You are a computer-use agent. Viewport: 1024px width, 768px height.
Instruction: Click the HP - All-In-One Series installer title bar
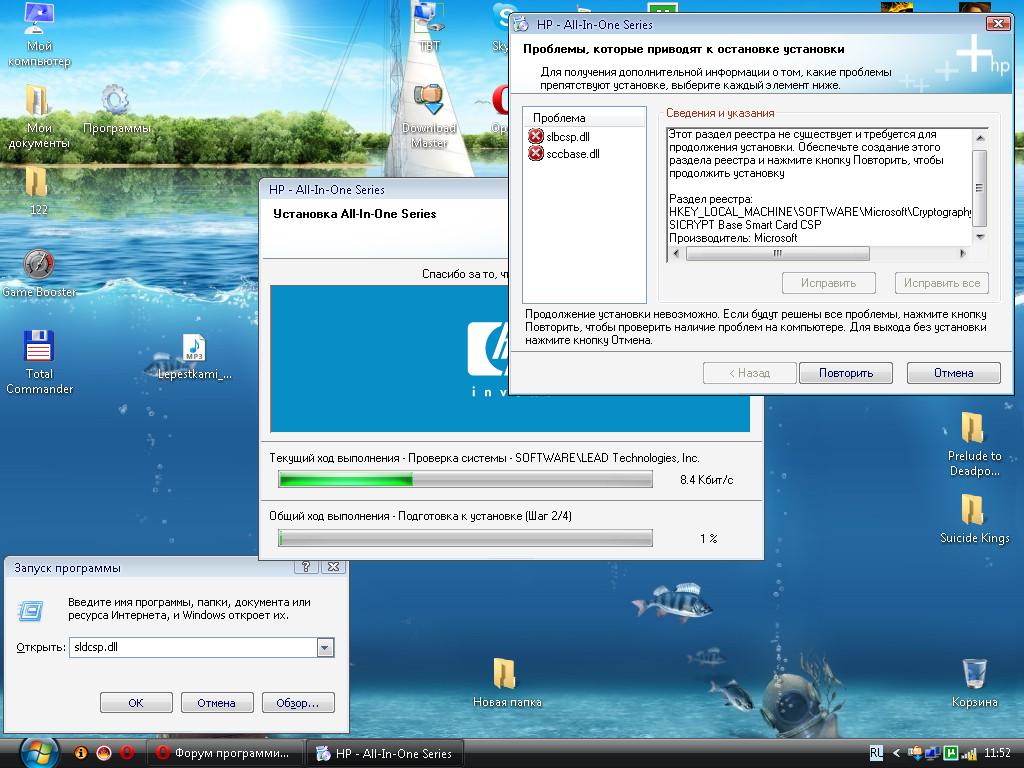pos(384,189)
